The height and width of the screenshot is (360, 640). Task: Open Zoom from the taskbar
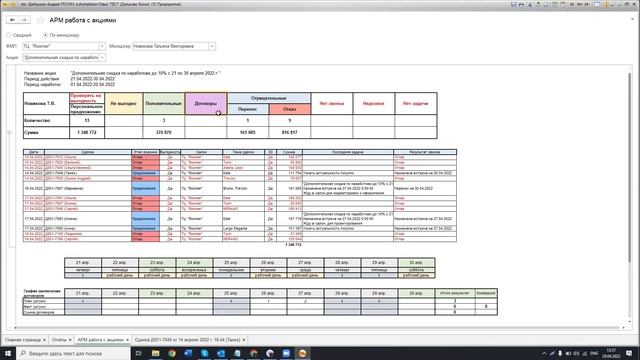286,353
